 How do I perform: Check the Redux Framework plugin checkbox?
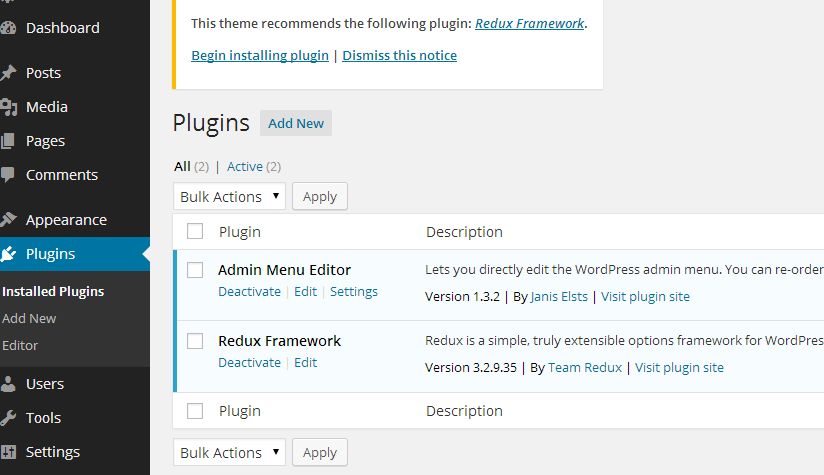[x=195, y=341]
